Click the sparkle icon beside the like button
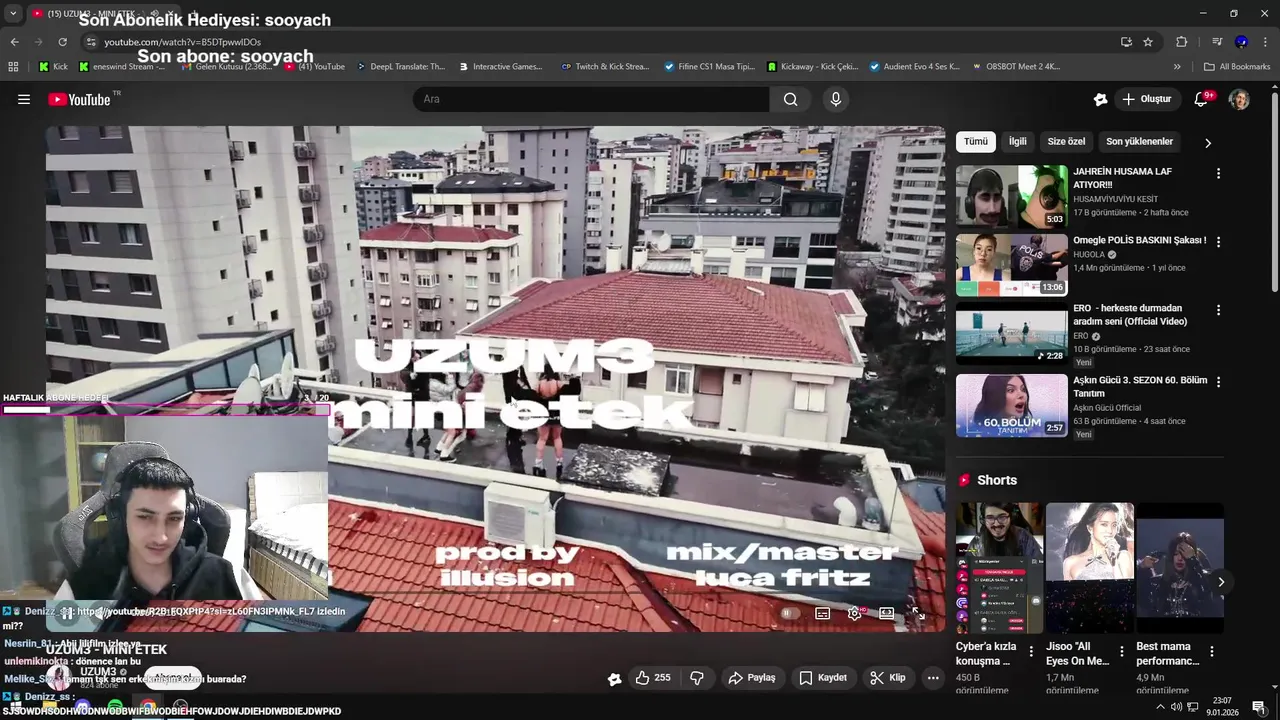1280x720 pixels. (614, 679)
